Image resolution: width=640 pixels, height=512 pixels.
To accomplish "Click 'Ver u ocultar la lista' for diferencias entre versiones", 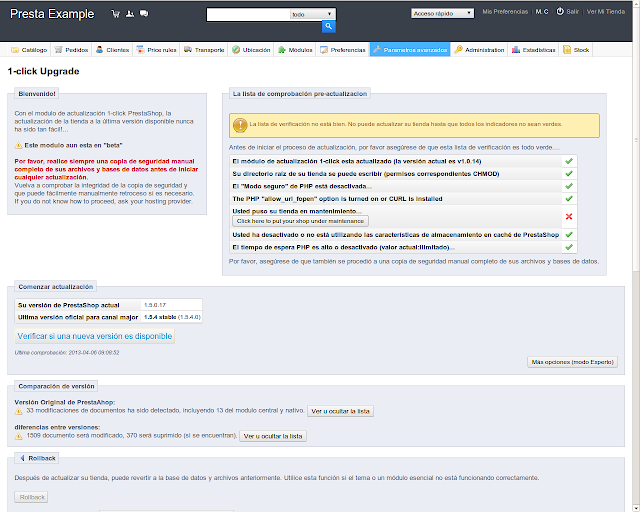I will [273, 436].
